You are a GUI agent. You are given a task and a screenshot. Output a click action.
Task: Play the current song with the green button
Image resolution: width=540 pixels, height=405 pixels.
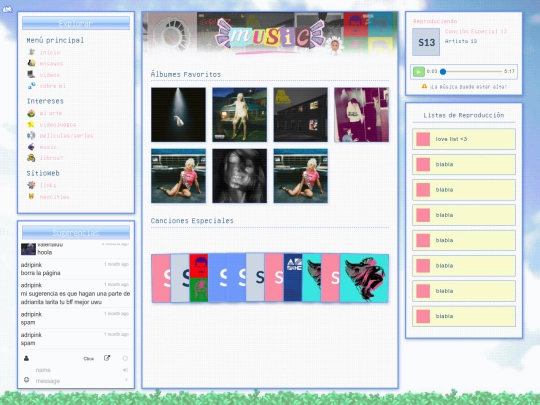pos(419,72)
